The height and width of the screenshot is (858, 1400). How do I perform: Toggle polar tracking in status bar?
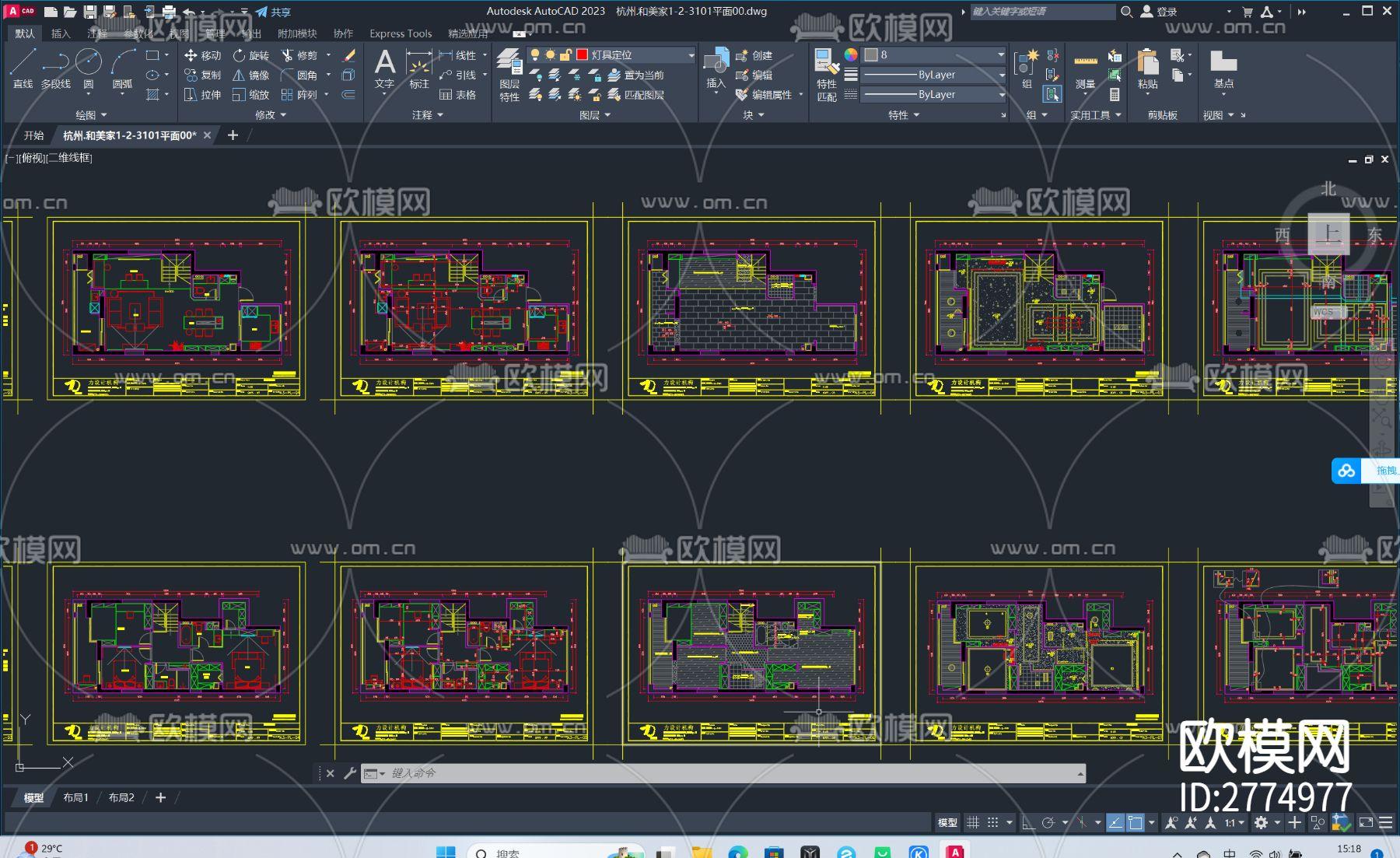pos(1048,822)
